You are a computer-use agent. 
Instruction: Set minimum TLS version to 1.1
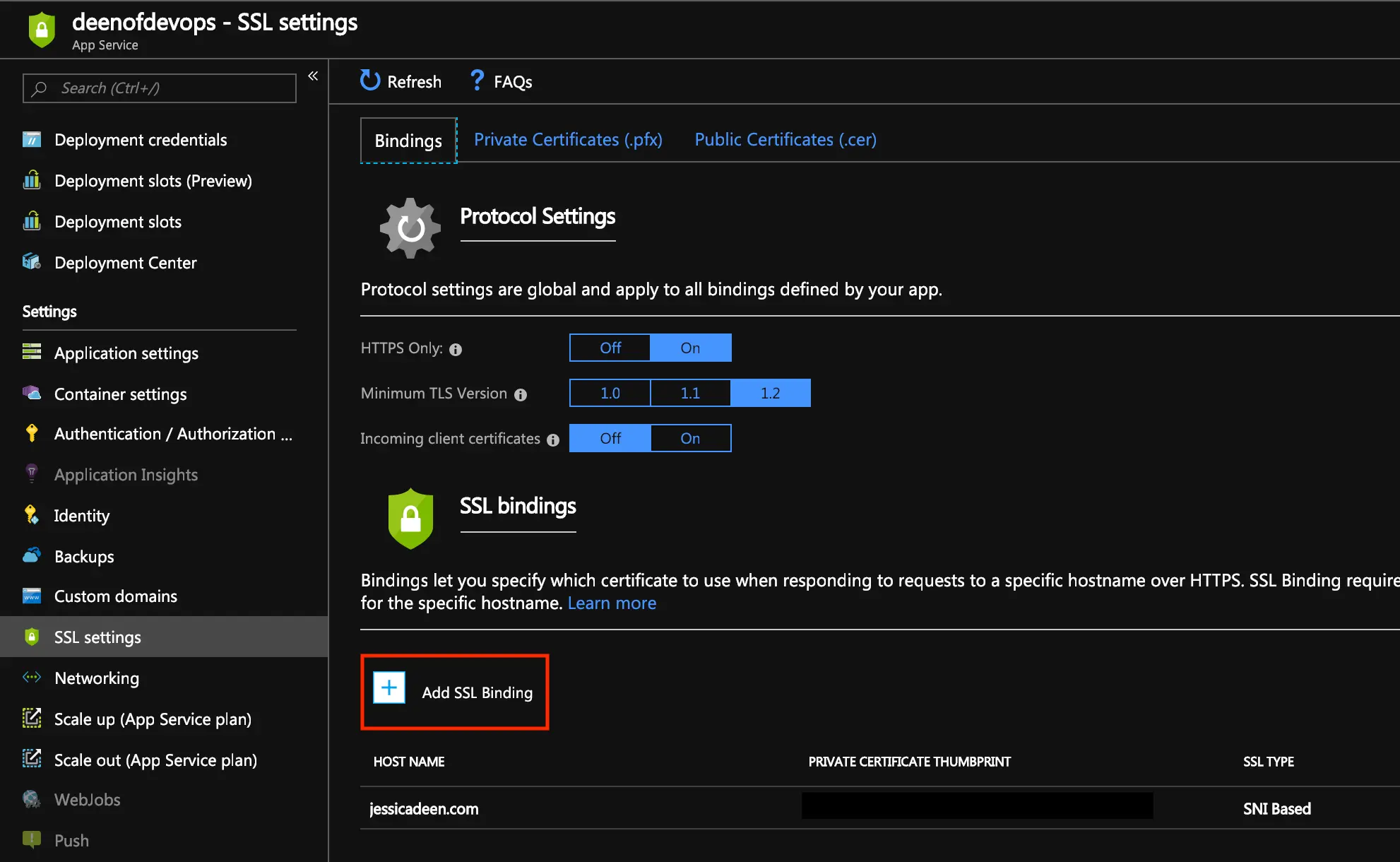(x=689, y=393)
